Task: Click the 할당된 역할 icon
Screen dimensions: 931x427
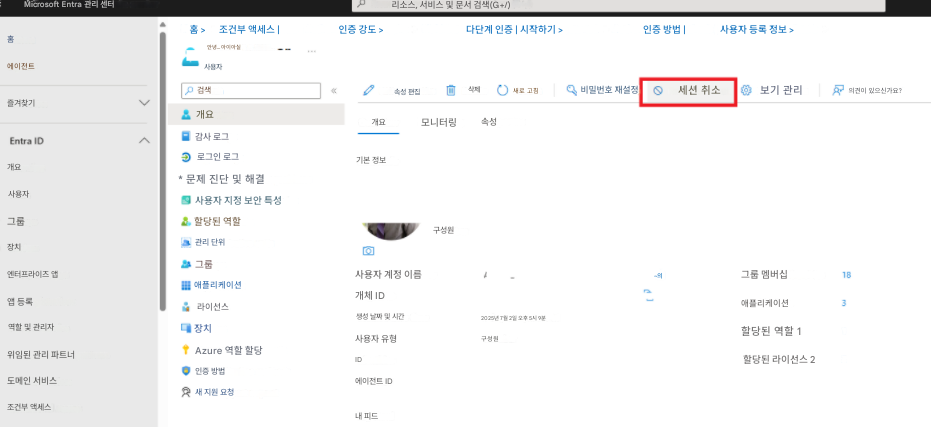Action: [x=186, y=222]
